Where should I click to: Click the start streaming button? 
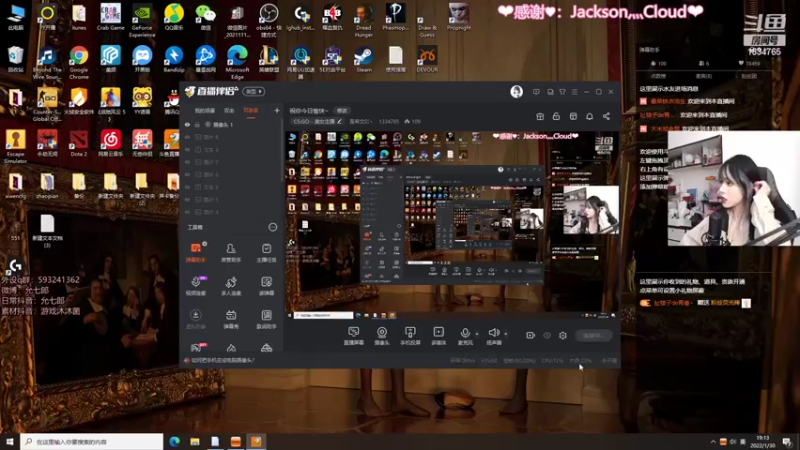pos(594,336)
